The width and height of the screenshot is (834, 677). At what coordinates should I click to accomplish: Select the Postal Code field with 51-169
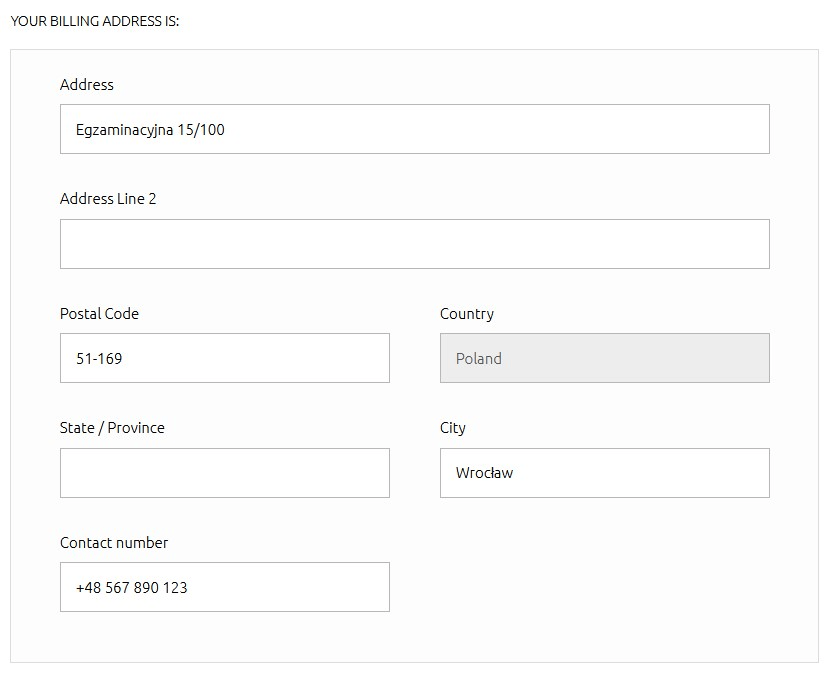click(224, 358)
